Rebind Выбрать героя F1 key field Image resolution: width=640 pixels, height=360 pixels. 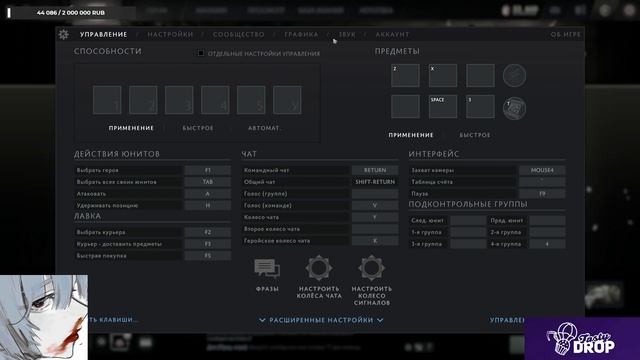[208, 170]
